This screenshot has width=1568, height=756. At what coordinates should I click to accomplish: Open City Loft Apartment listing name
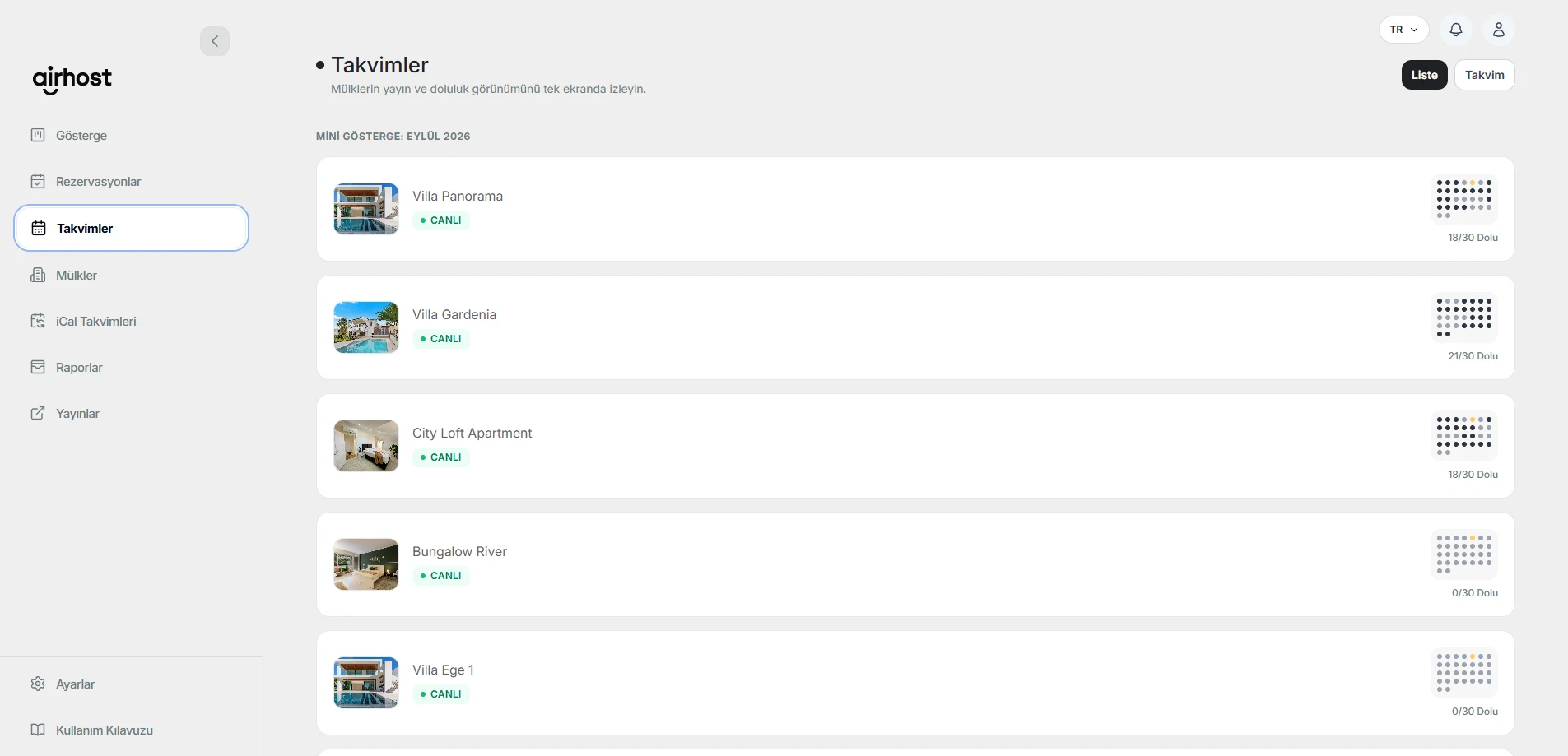click(472, 433)
